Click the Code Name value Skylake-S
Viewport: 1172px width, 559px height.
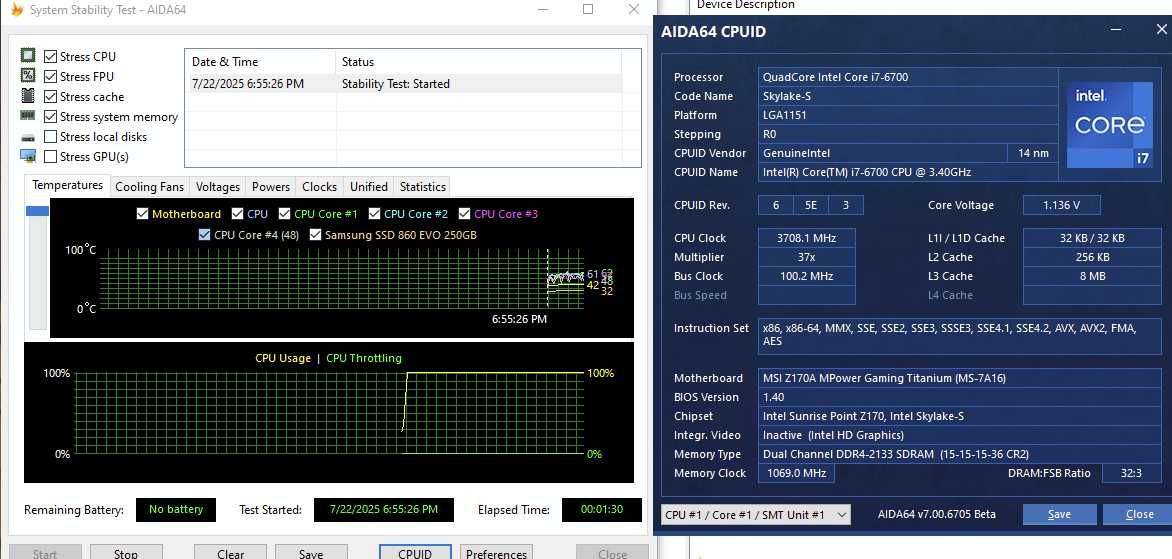[x=908, y=96]
